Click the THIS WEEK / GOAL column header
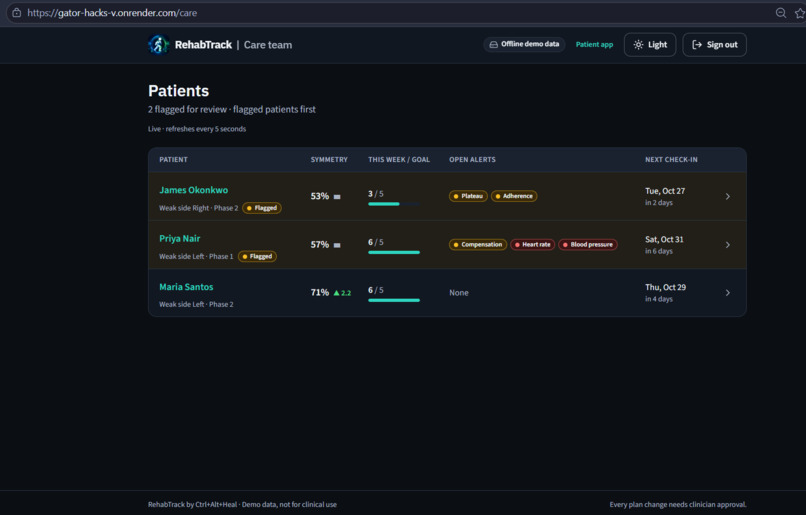This screenshot has width=806, height=515. tap(399, 159)
